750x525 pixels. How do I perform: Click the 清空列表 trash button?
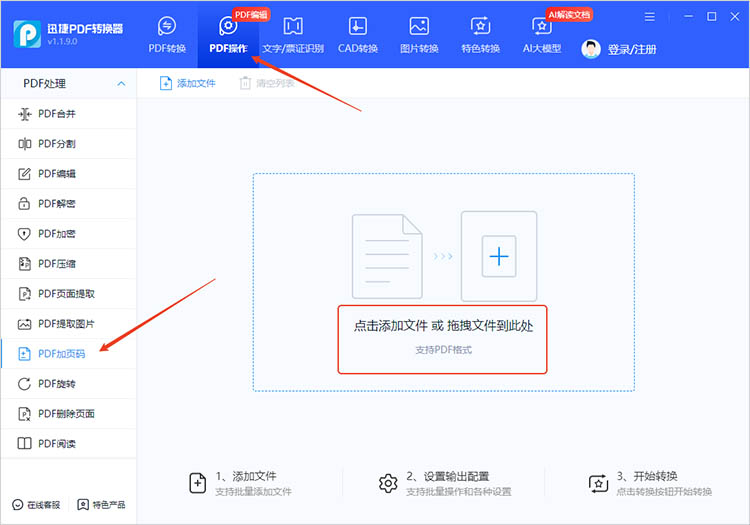point(266,83)
